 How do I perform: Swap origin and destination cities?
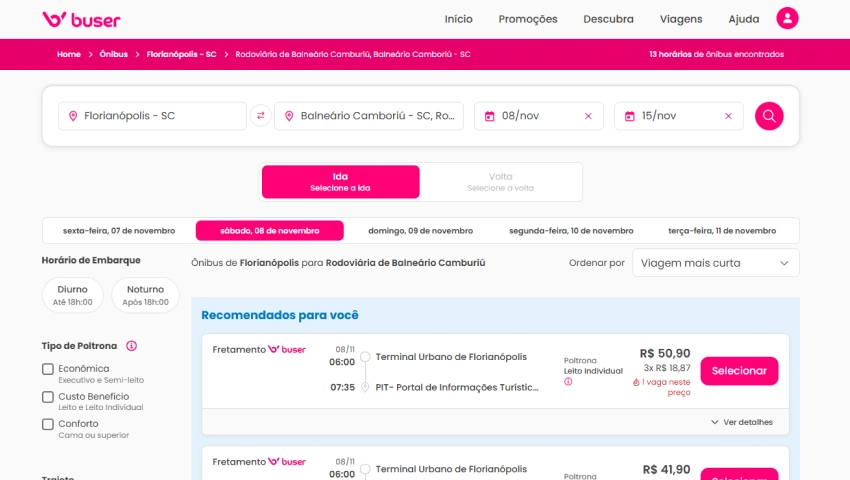point(261,116)
